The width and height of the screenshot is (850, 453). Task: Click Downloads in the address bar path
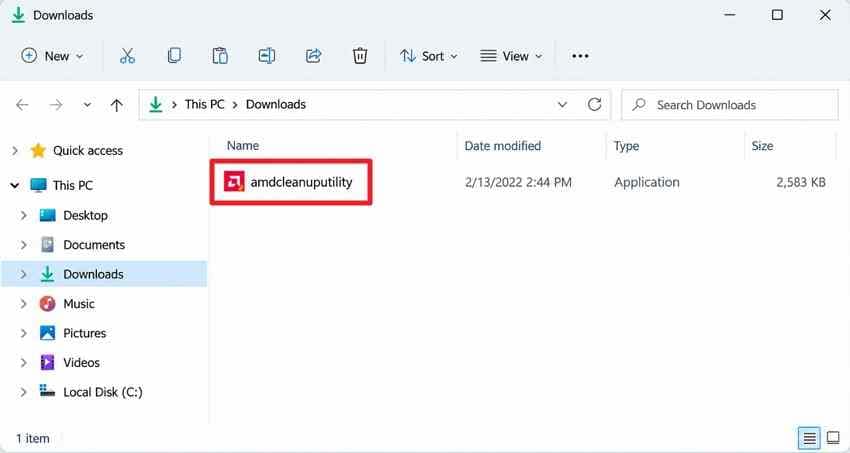[276, 104]
